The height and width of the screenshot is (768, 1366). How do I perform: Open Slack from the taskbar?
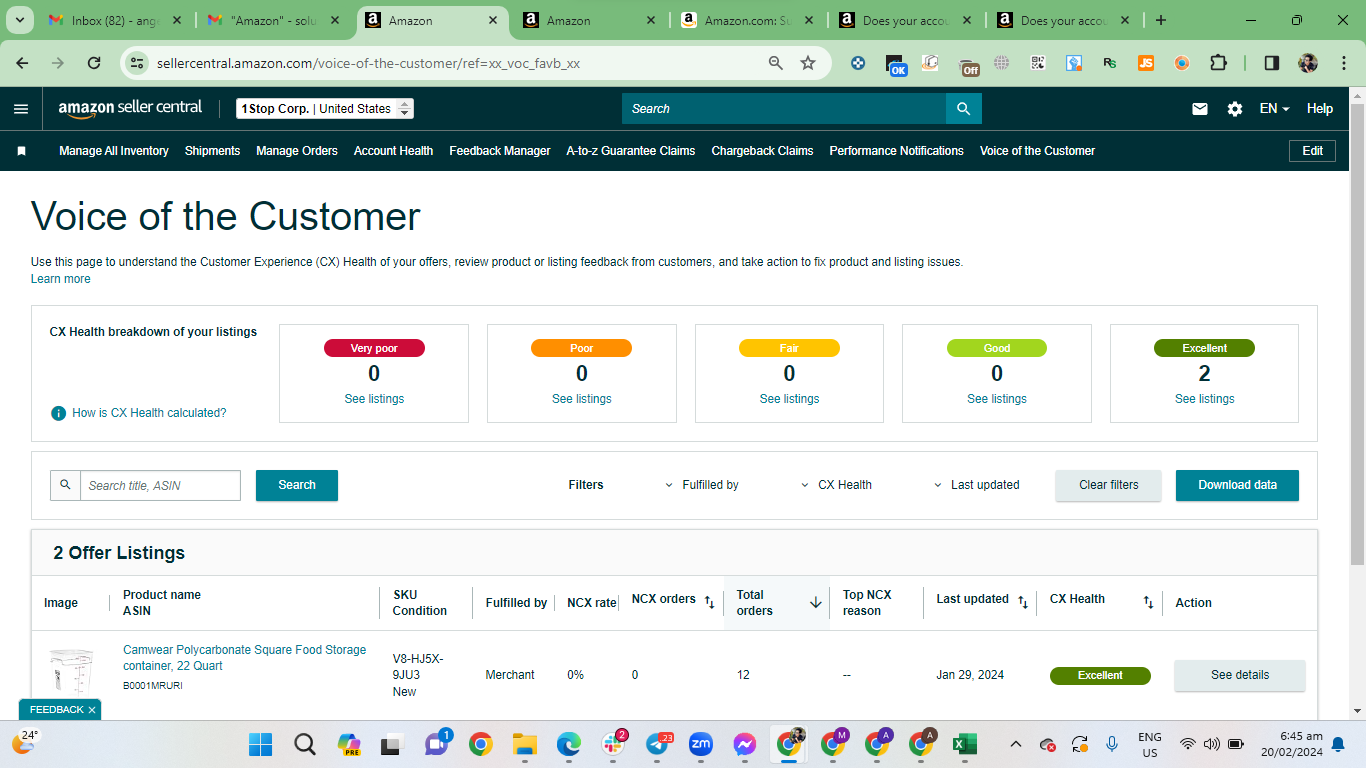click(613, 744)
